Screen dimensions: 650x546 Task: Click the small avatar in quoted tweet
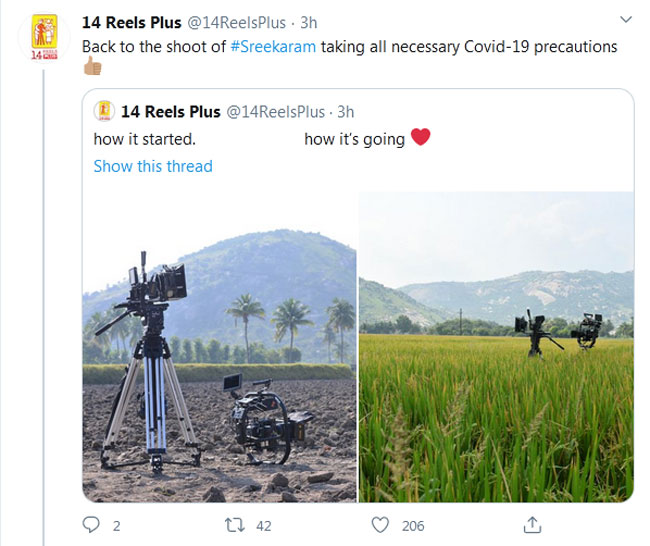104,111
